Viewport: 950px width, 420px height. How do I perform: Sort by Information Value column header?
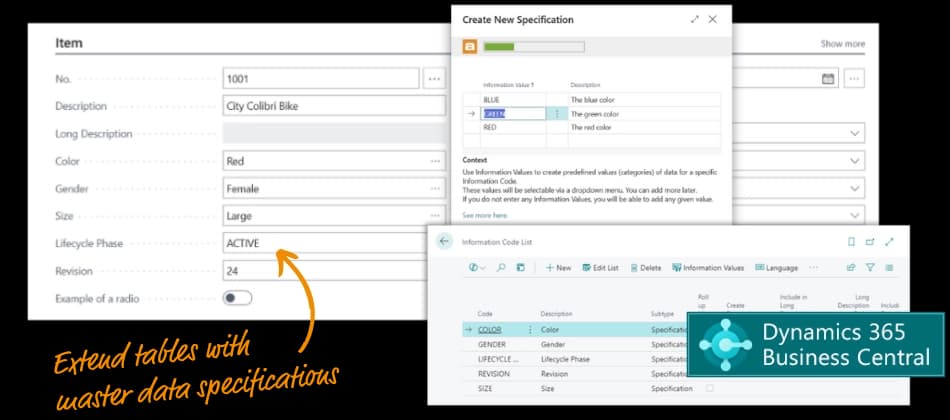(508, 85)
